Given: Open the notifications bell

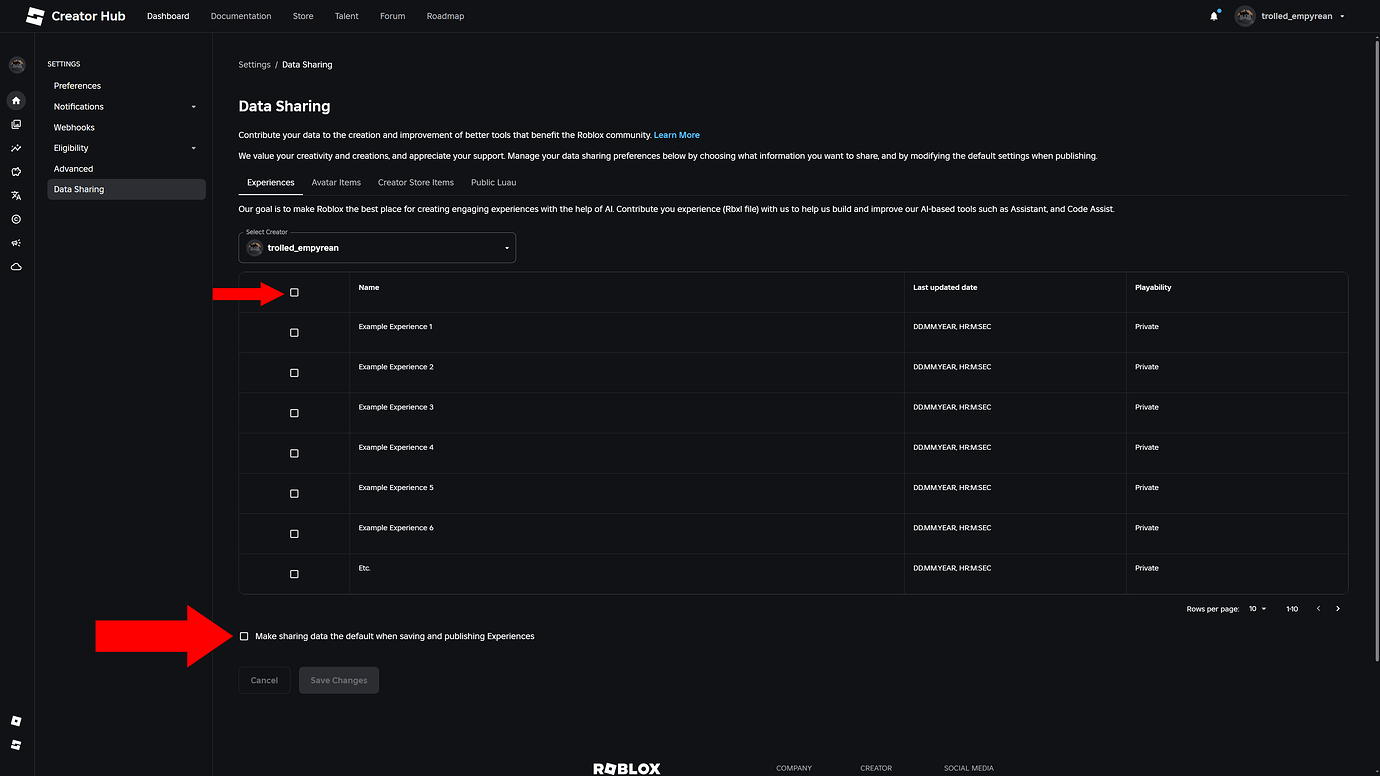Looking at the screenshot, I should [x=1213, y=16].
